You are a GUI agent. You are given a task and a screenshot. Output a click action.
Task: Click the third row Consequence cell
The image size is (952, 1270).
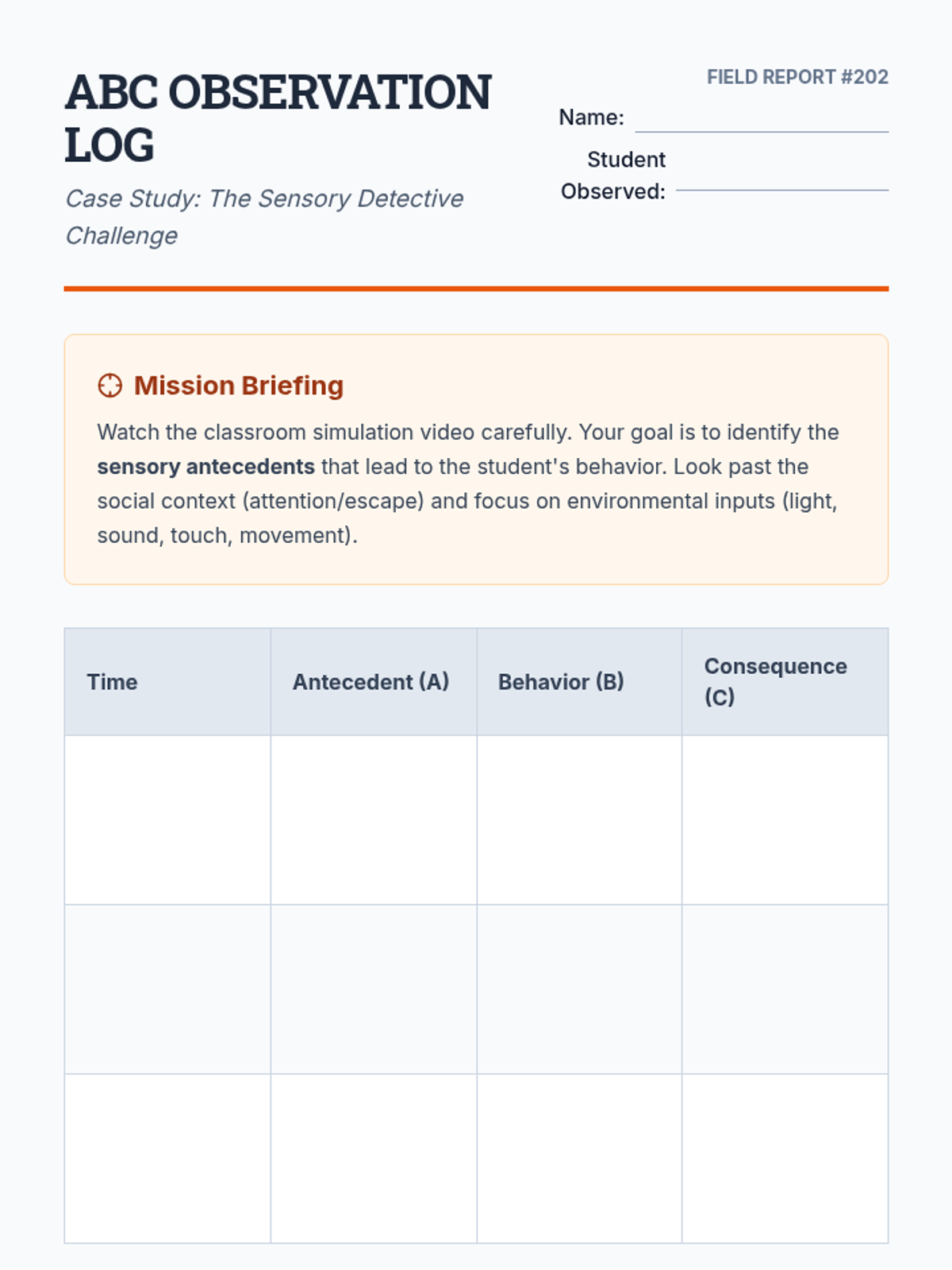click(785, 1158)
